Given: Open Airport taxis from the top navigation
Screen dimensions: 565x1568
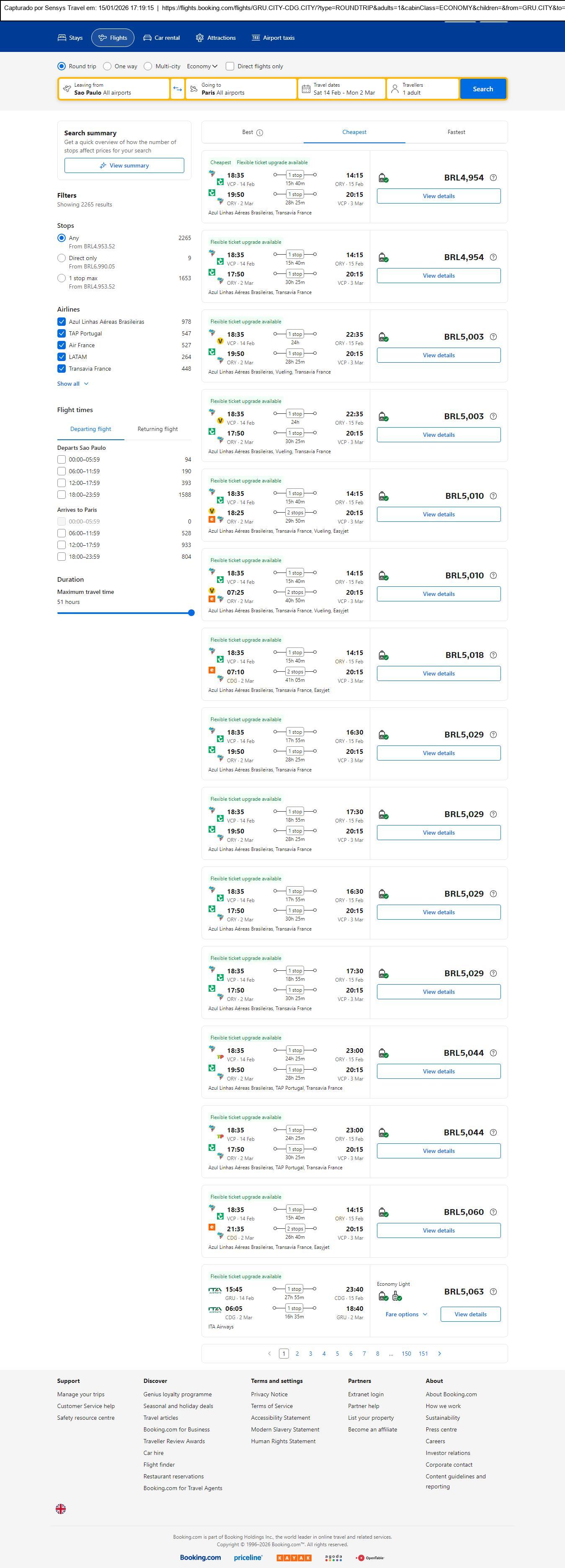Looking at the screenshot, I should click(x=273, y=38).
